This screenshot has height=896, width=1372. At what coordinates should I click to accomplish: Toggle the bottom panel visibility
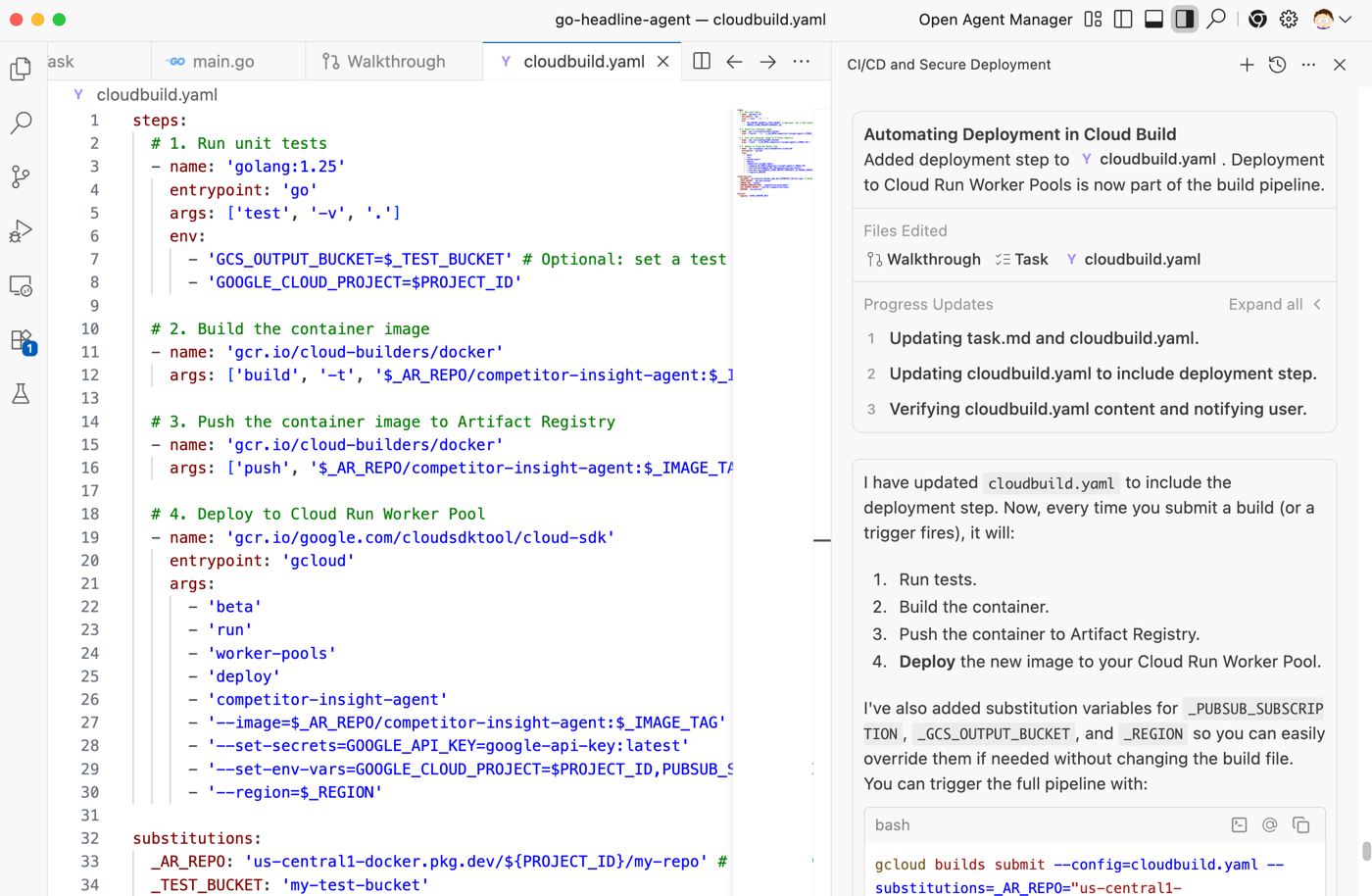pos(1153,20)
